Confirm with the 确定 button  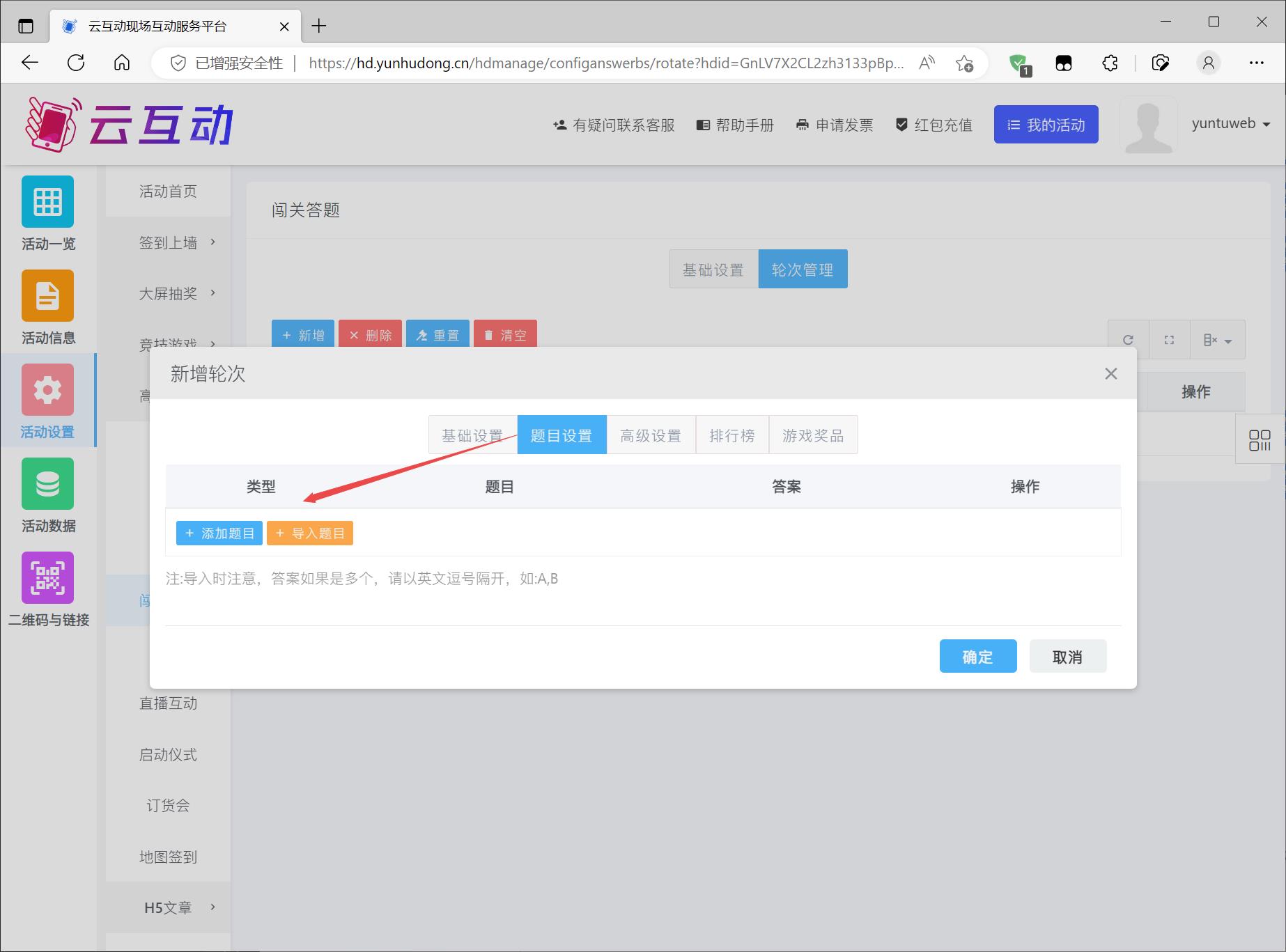977,657
